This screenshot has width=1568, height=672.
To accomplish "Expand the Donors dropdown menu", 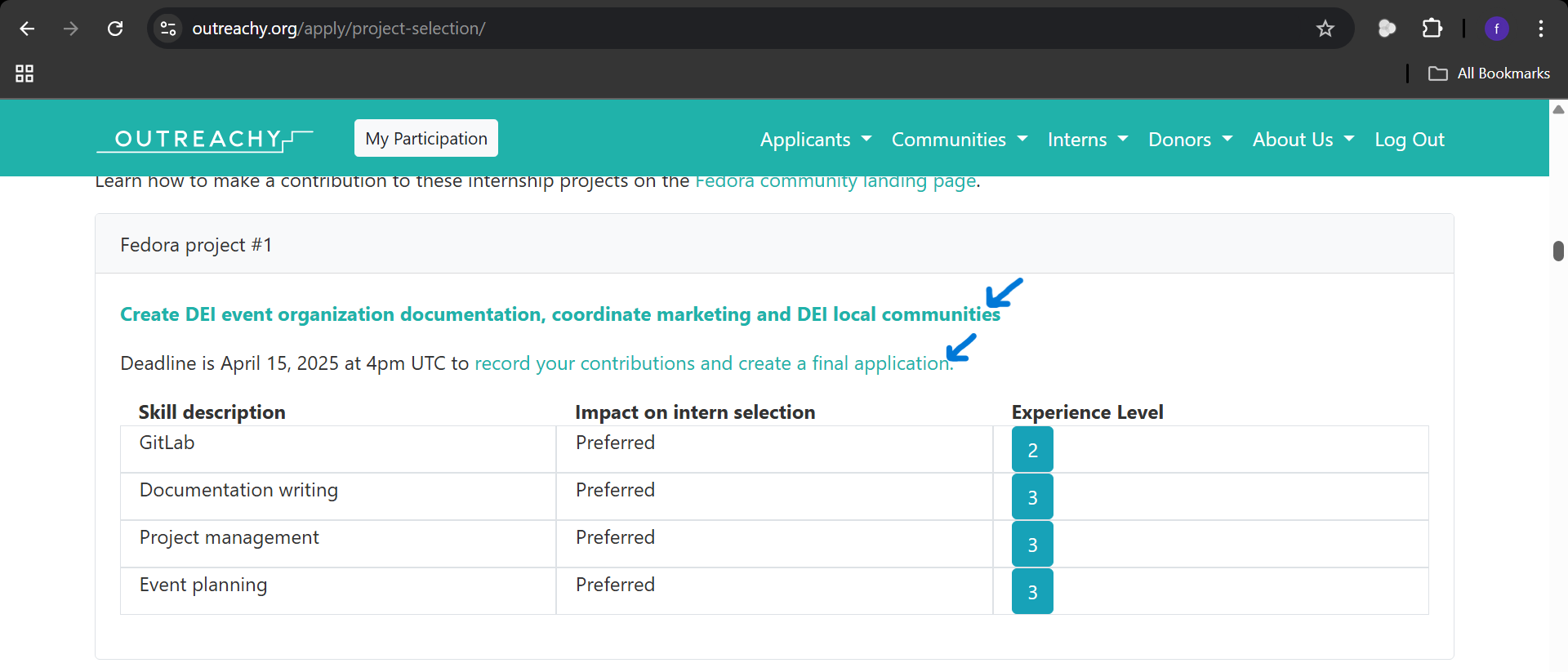I will point(1191,140).
